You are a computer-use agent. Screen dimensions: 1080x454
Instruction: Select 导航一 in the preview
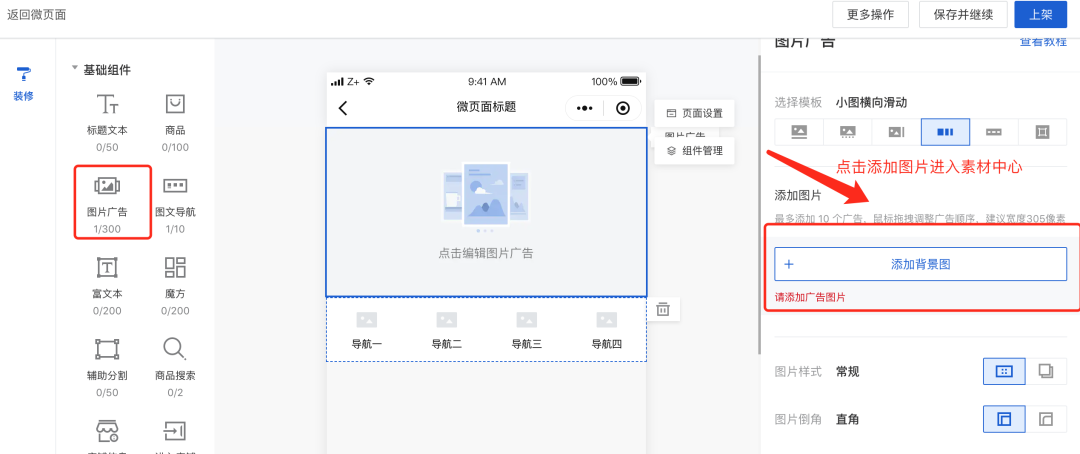[366, 331]
